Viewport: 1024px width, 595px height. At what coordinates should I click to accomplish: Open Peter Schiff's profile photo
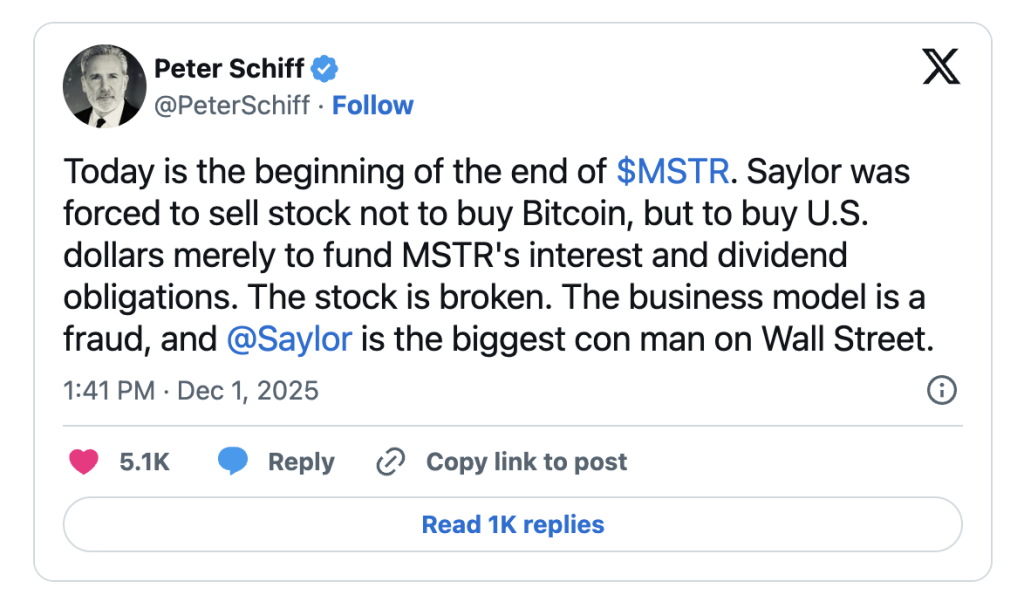pyautogui.click(x=104, y=86)
